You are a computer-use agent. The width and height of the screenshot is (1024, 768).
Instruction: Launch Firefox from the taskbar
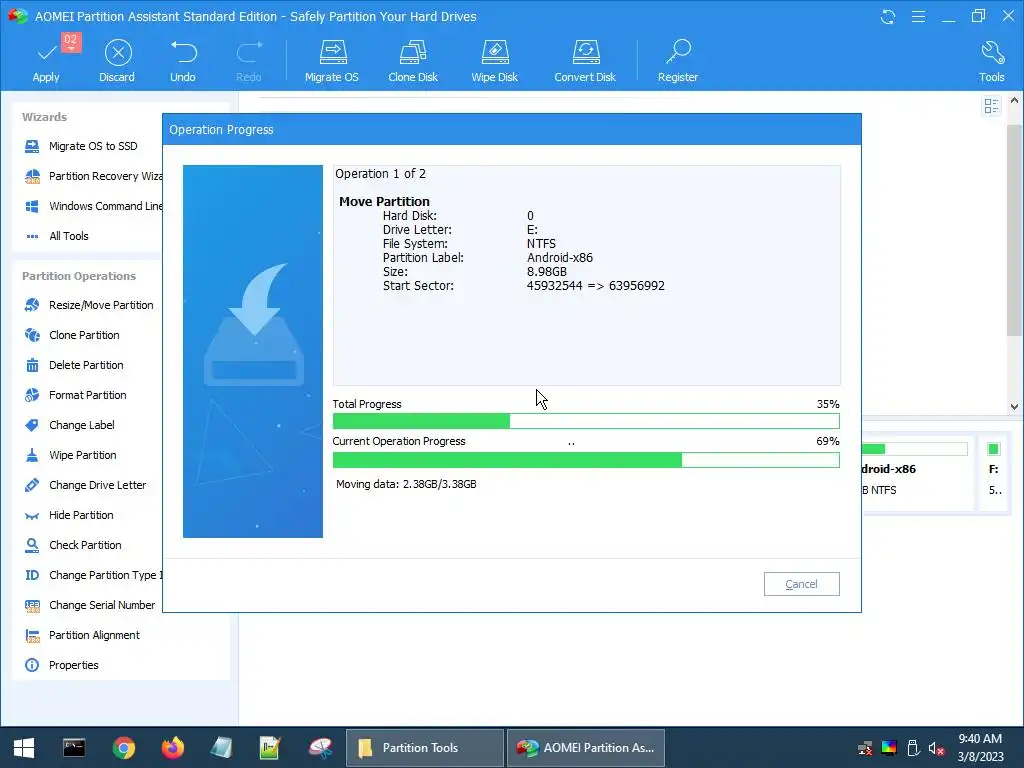172,748
